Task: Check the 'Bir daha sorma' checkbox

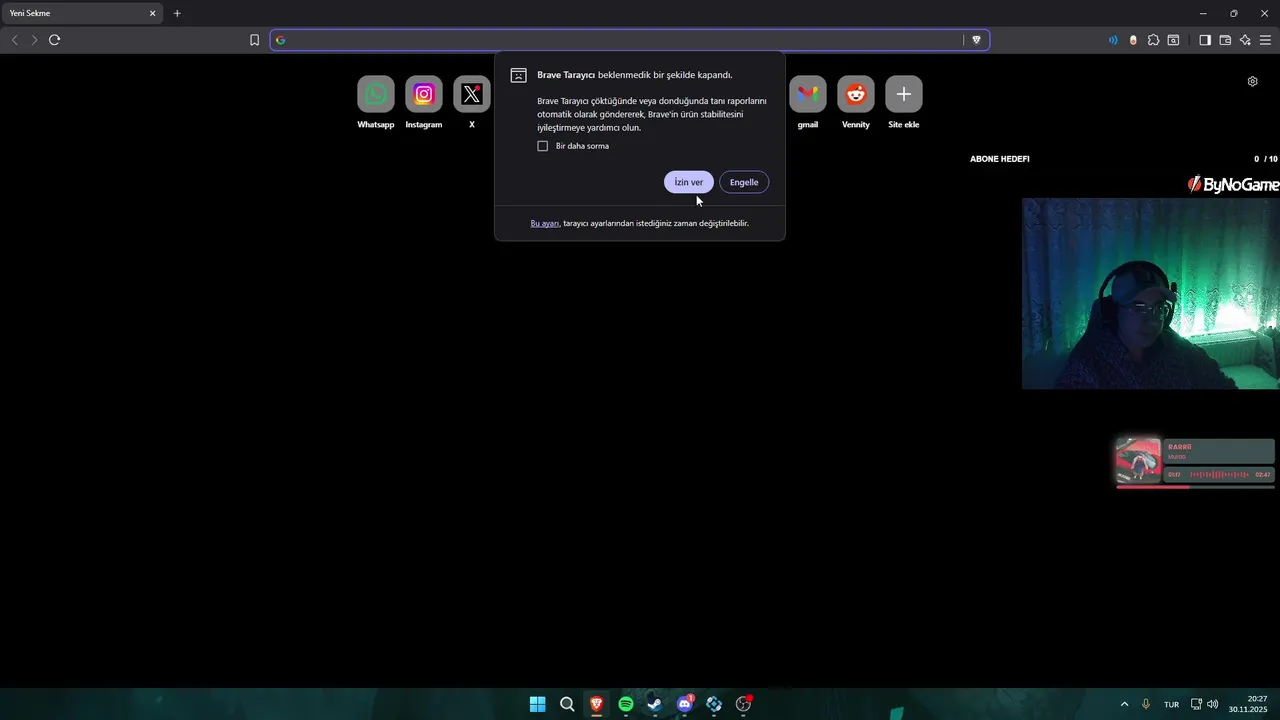Action: point(543,146)
